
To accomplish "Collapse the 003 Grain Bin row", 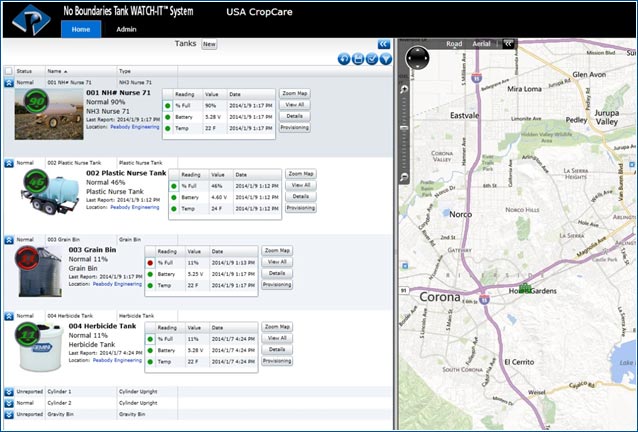I will [9, 240].
